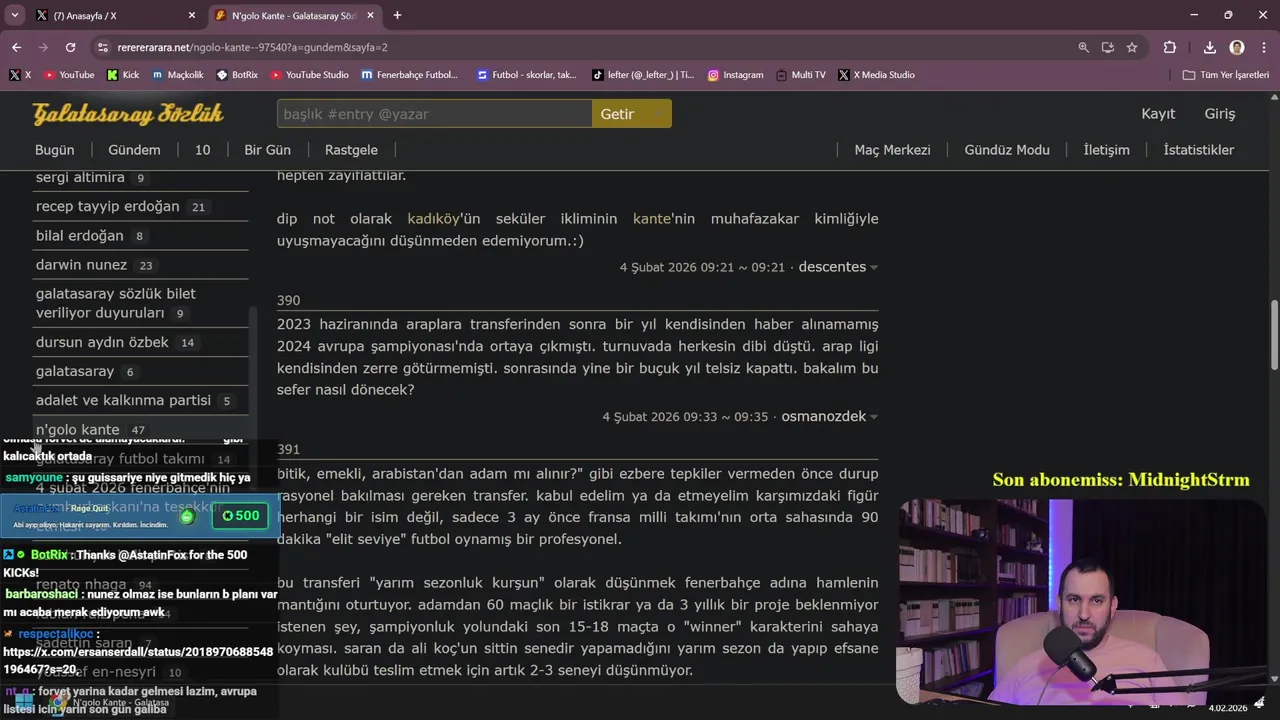Reload the current page
Image resolution: width=1280 pixels, height=720 pixels.
[70, 47]
